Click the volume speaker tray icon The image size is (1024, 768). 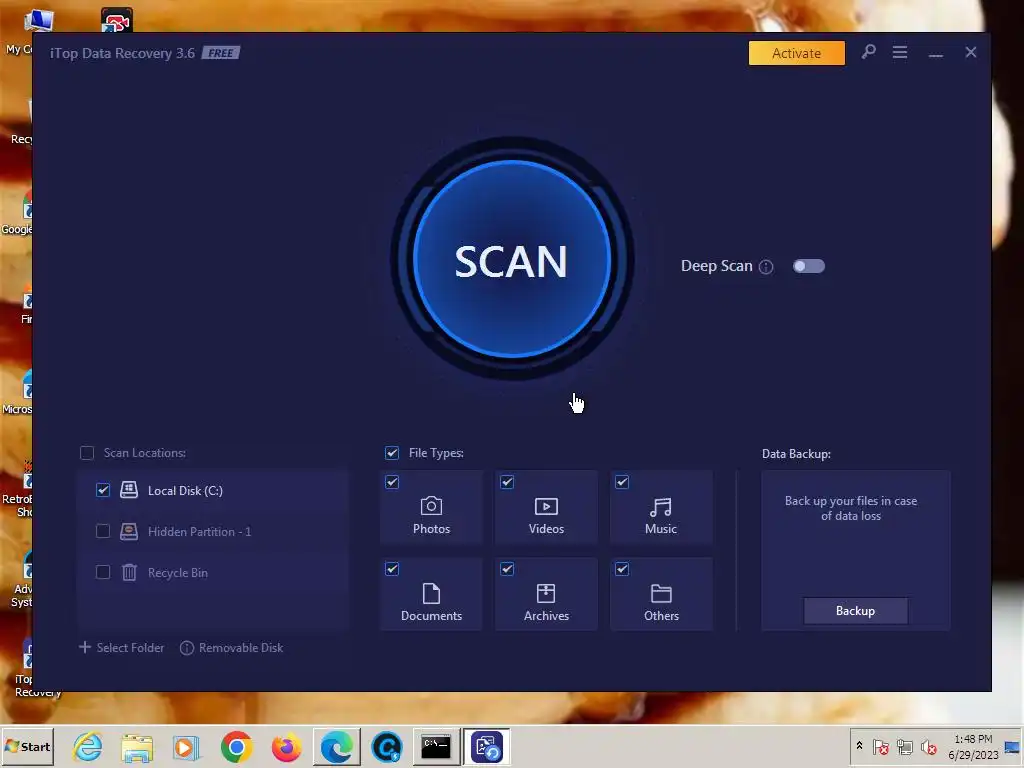928,746
